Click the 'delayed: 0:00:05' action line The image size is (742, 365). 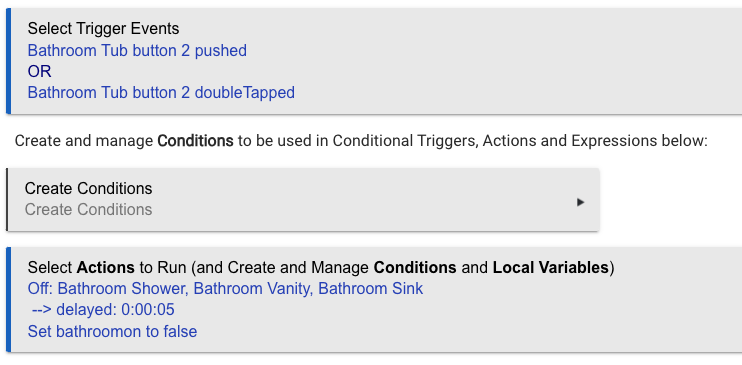pyautogui.click(x=103, y=310)
